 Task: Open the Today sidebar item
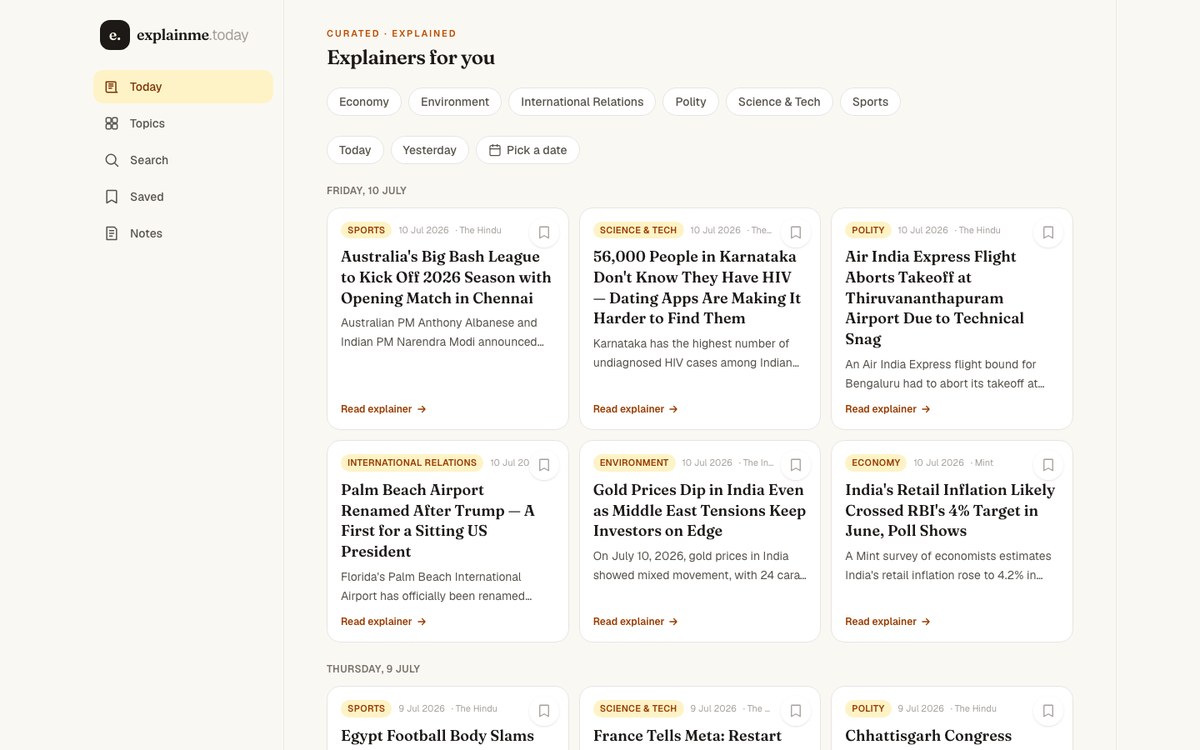(x=183, y=87)
